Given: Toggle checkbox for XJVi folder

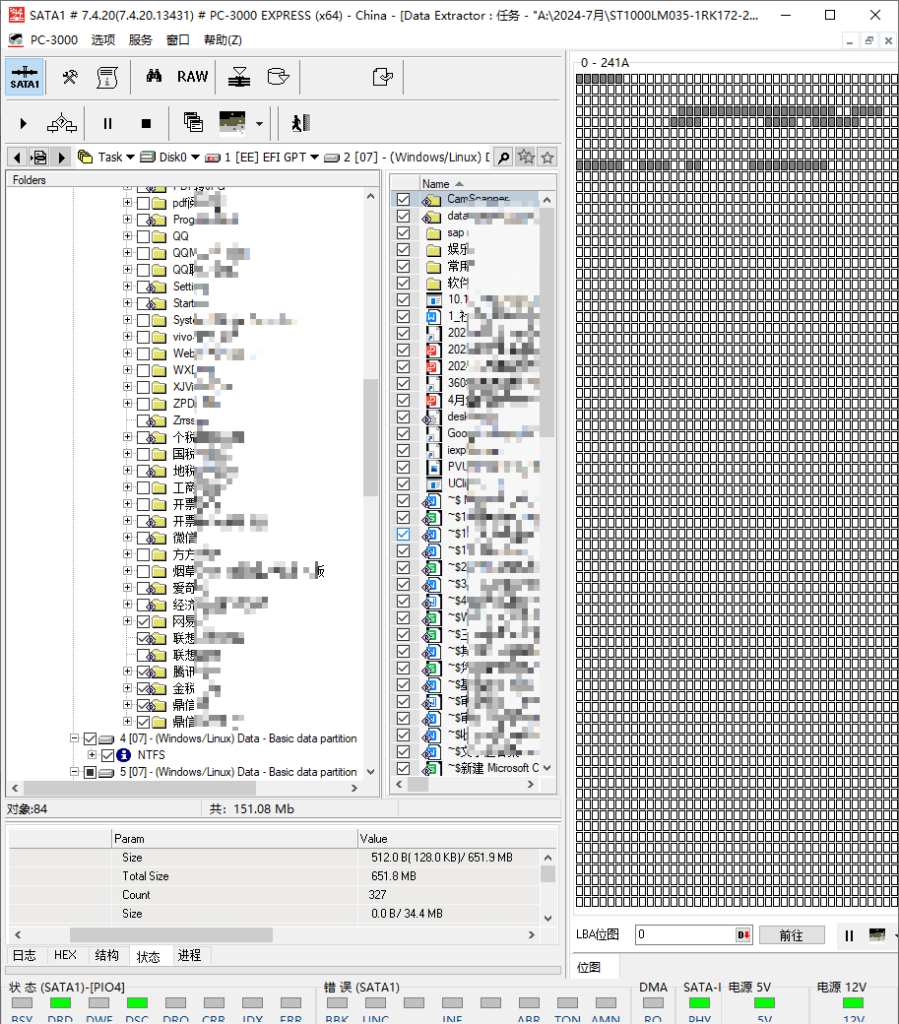Looking at the screenshot, I should pos(143,387).
